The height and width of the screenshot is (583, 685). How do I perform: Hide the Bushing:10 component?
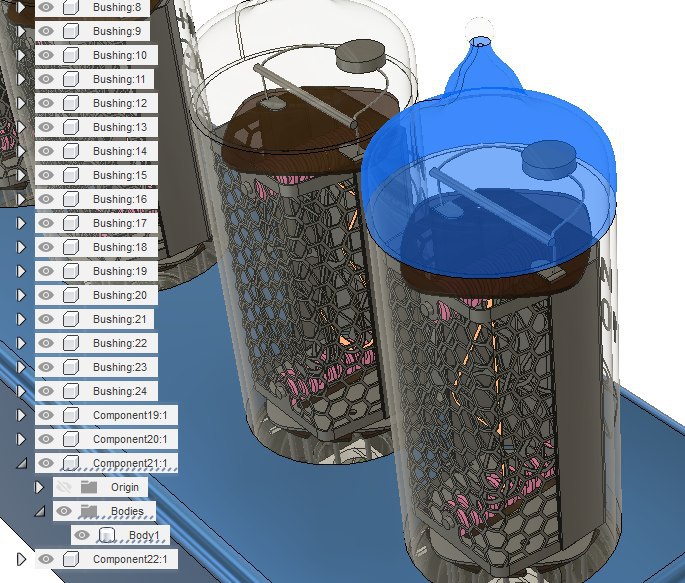click(46, 55)
